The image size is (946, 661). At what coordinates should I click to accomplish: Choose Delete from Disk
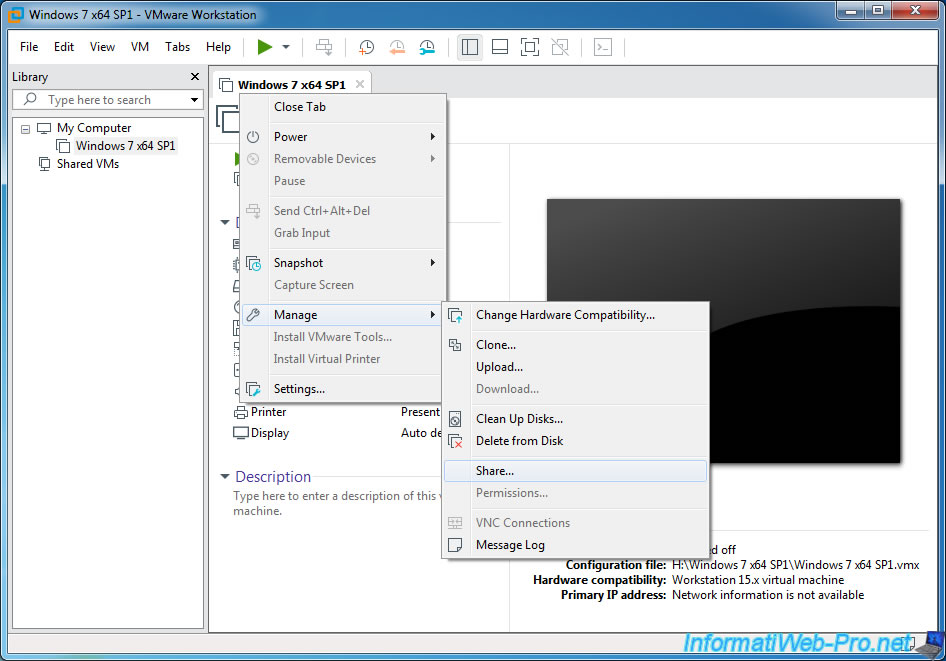[576, 441]
